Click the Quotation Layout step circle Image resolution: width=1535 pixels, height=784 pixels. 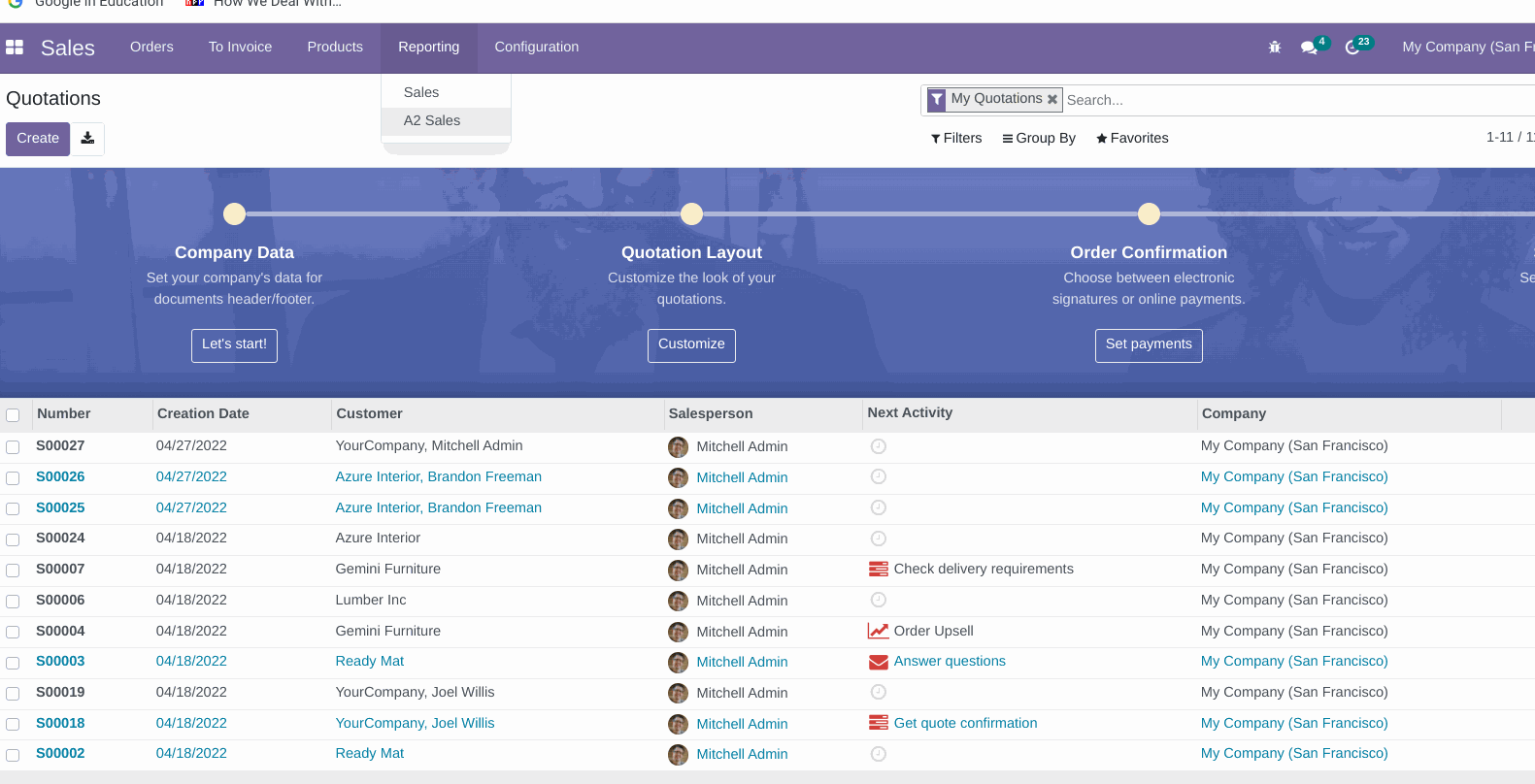[691, 213]
